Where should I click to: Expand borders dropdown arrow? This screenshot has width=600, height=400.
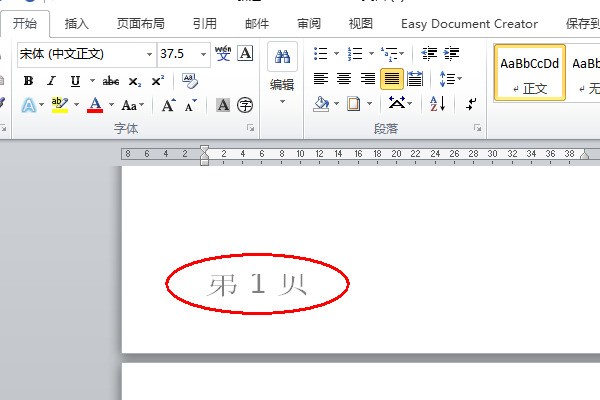point(369,103)
